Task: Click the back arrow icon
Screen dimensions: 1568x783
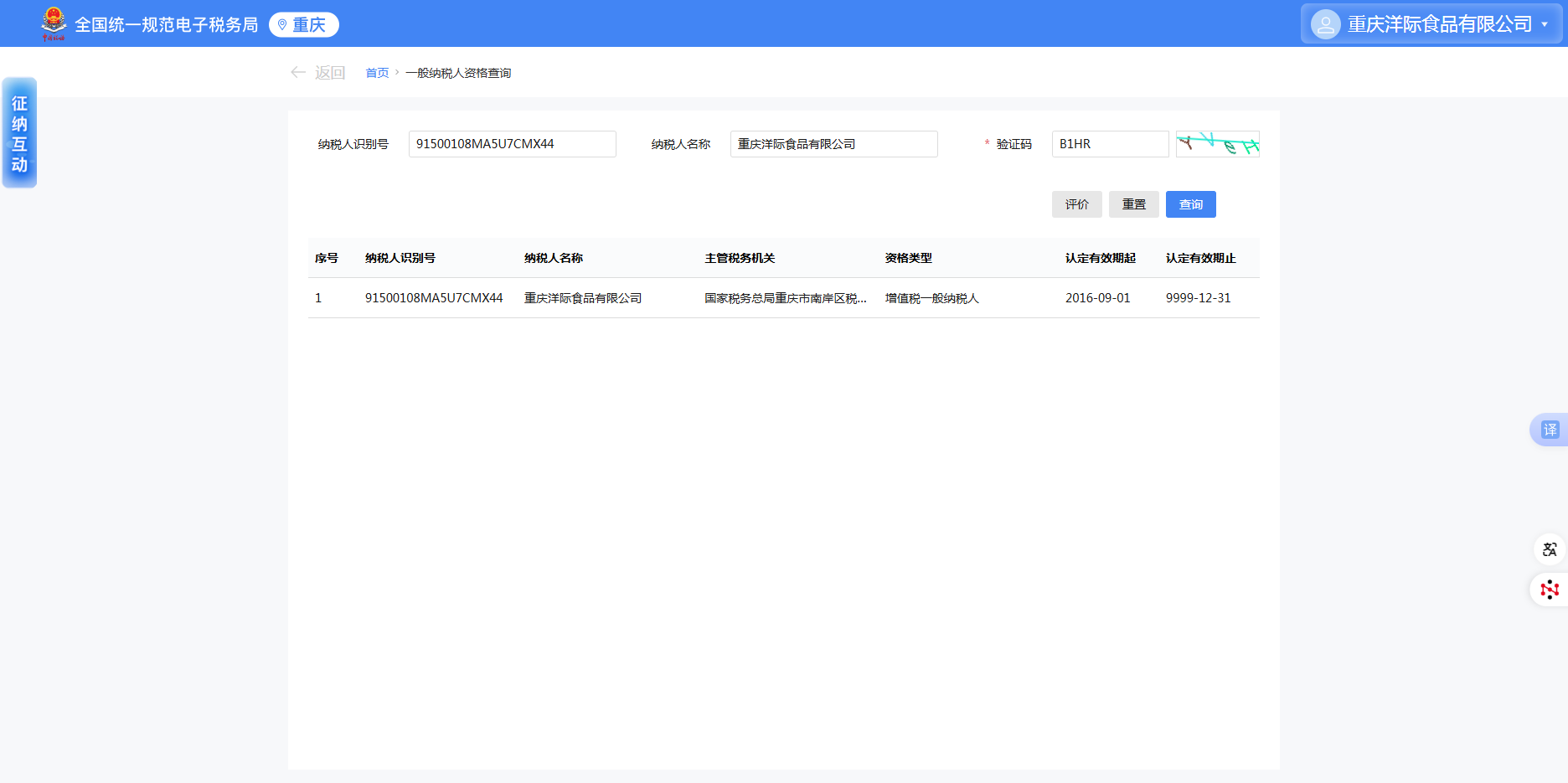Action: point(297,73)
